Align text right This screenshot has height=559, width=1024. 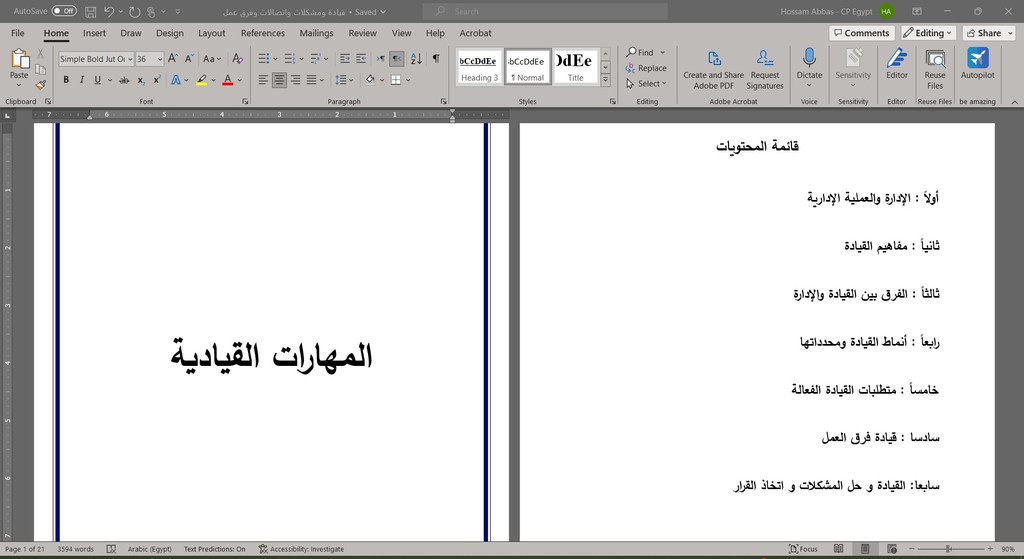(295, 80)
